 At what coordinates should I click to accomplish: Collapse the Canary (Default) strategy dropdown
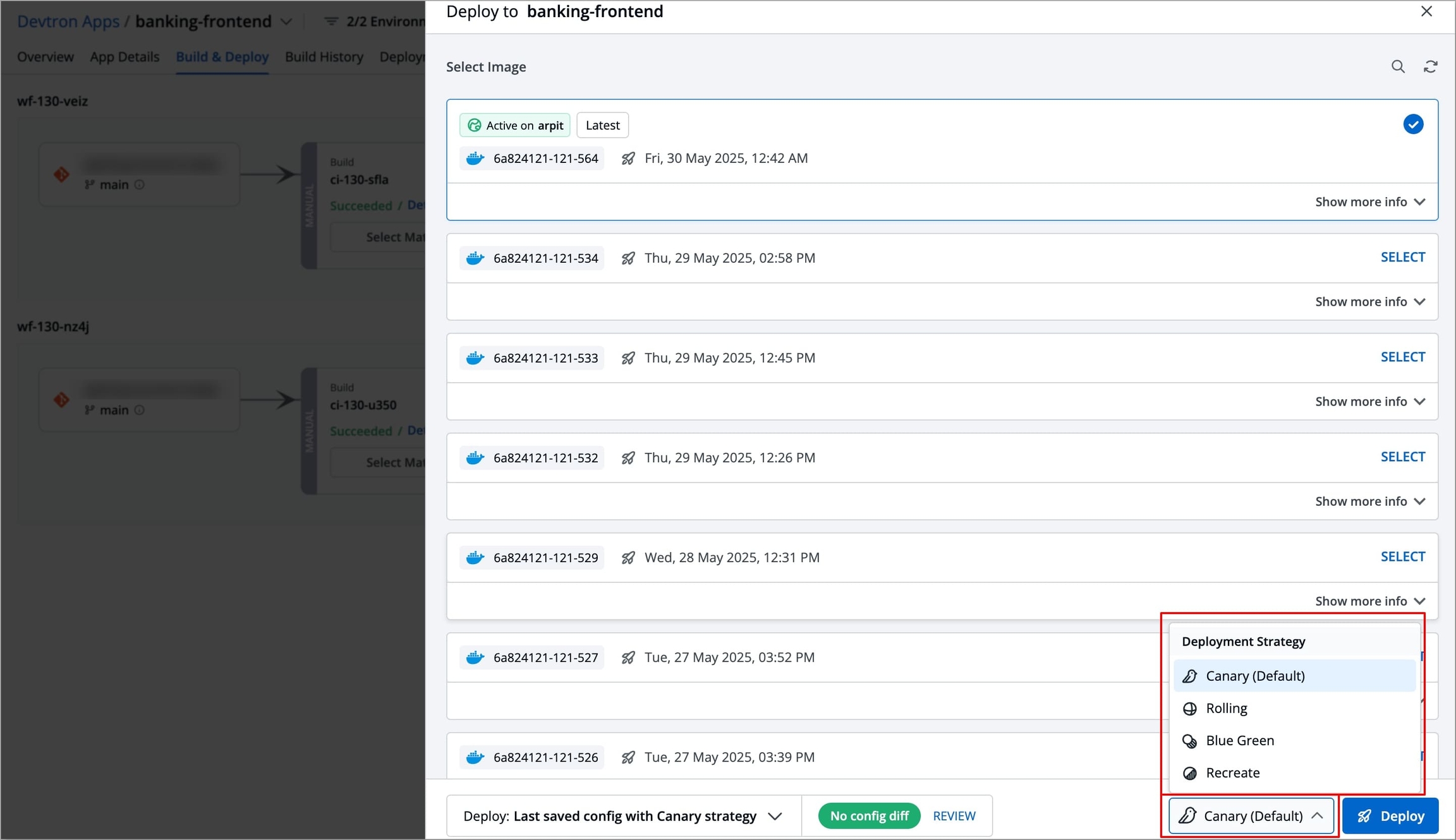coord(1251,816)
